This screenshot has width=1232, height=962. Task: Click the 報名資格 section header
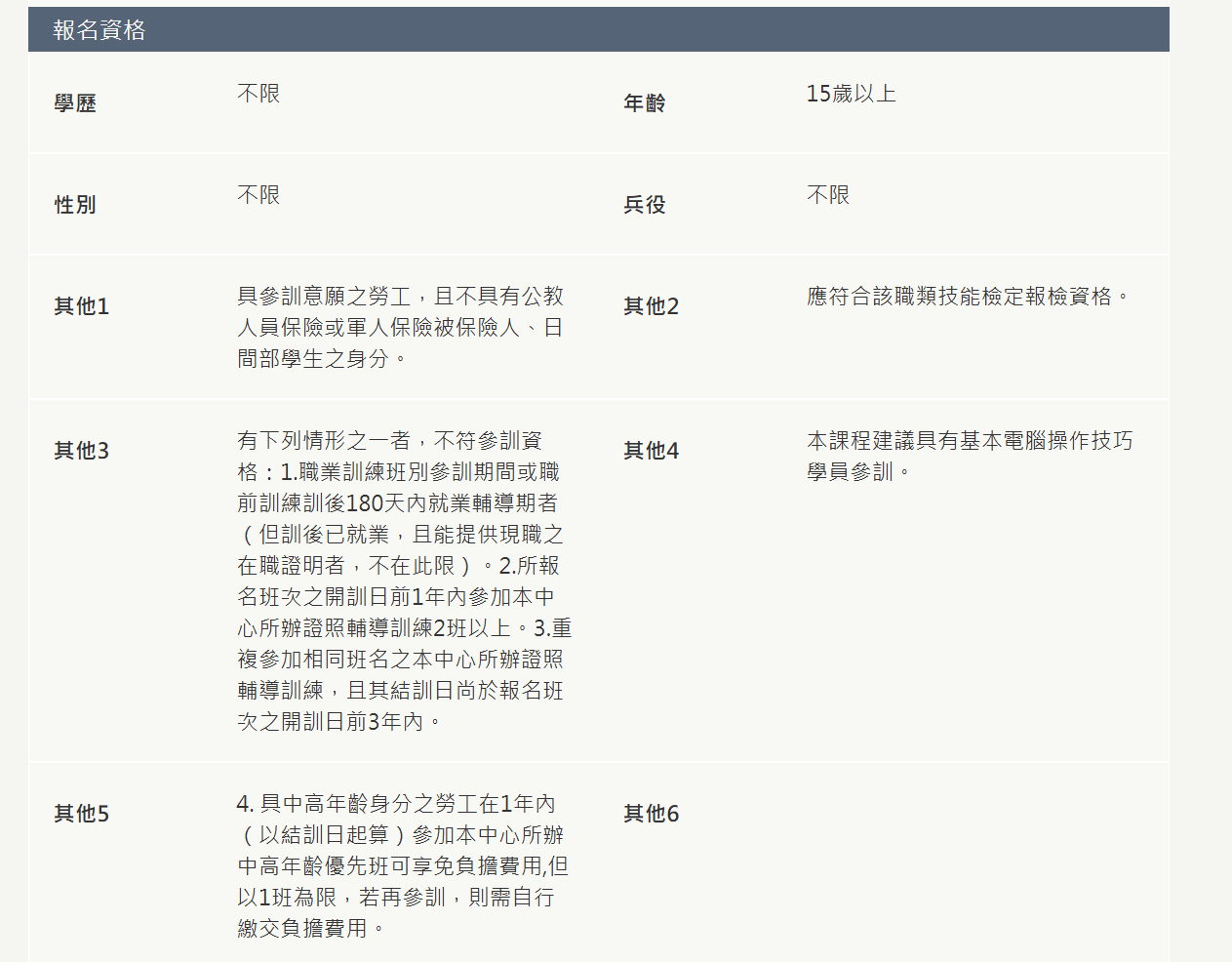point(99,30)
